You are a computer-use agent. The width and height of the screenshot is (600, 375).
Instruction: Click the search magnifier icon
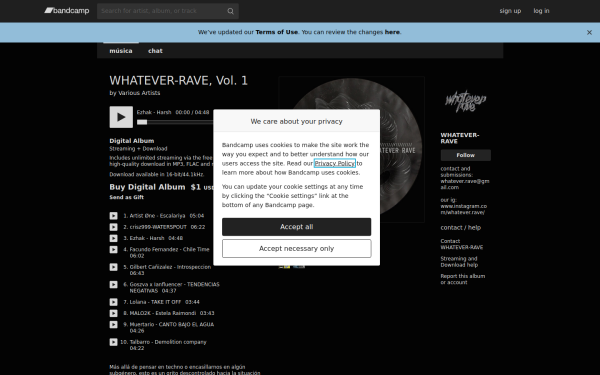pos(230,11)
